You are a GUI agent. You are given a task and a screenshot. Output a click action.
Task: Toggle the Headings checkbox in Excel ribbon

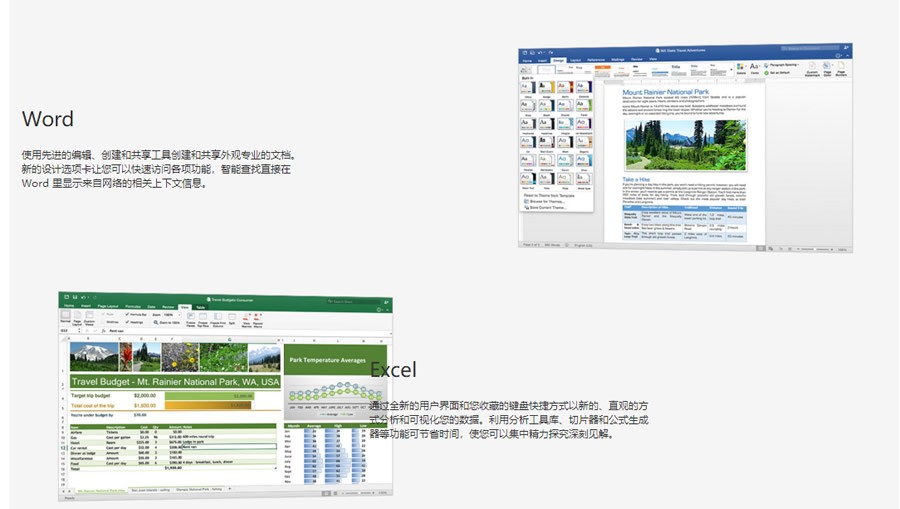click(x=127, y=322)
